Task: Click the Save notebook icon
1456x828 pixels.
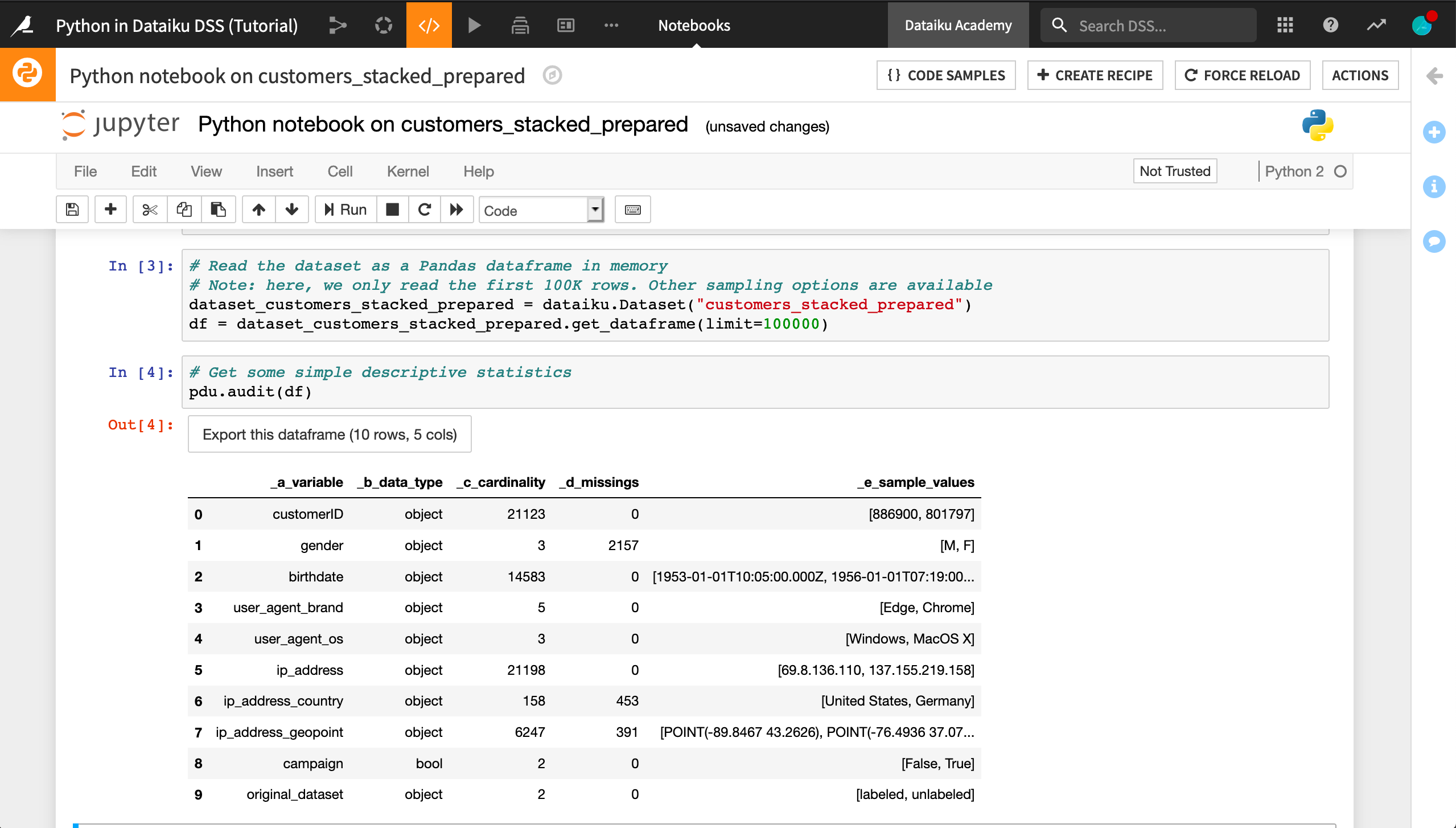Action: tap(71, 210)
